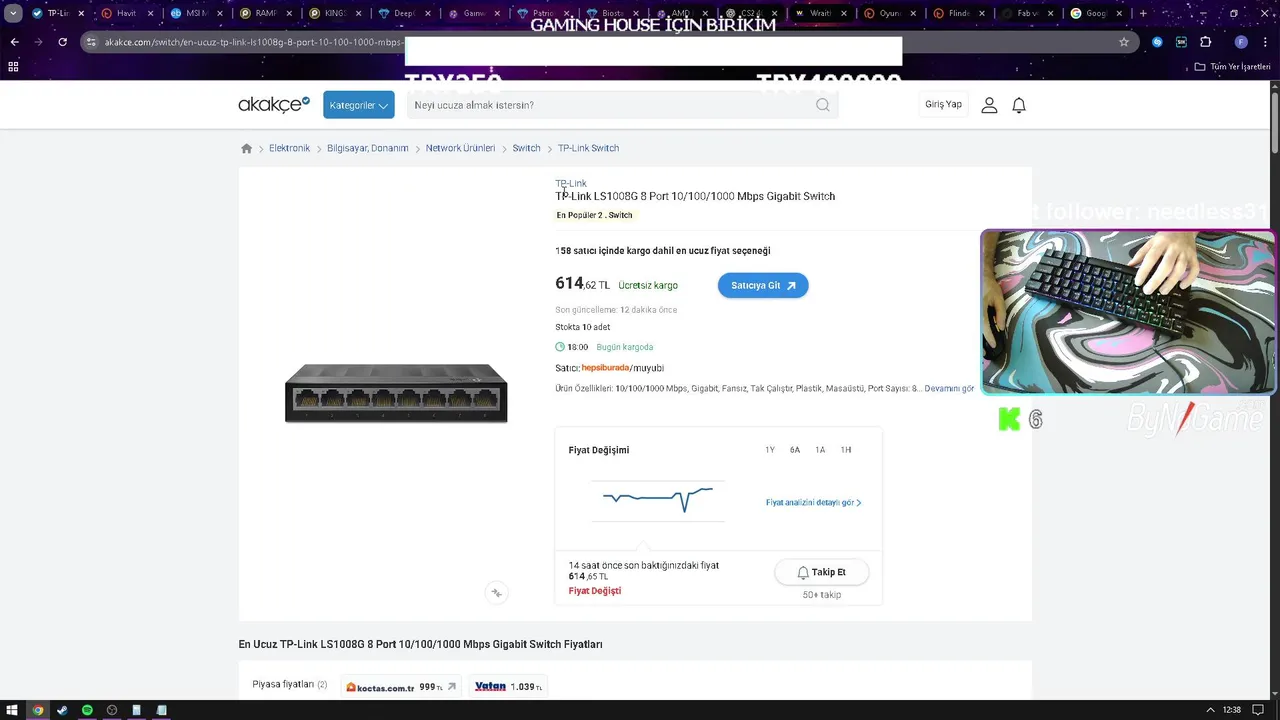
Task: Open Spotify from the taskbar
Action: click(x=87, y=710)
